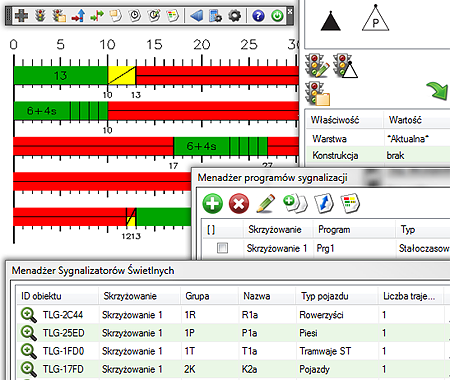Click the green 13 phase in first signal bar
This screenshot has width=450, height=380.
click(x=61, y=75)
